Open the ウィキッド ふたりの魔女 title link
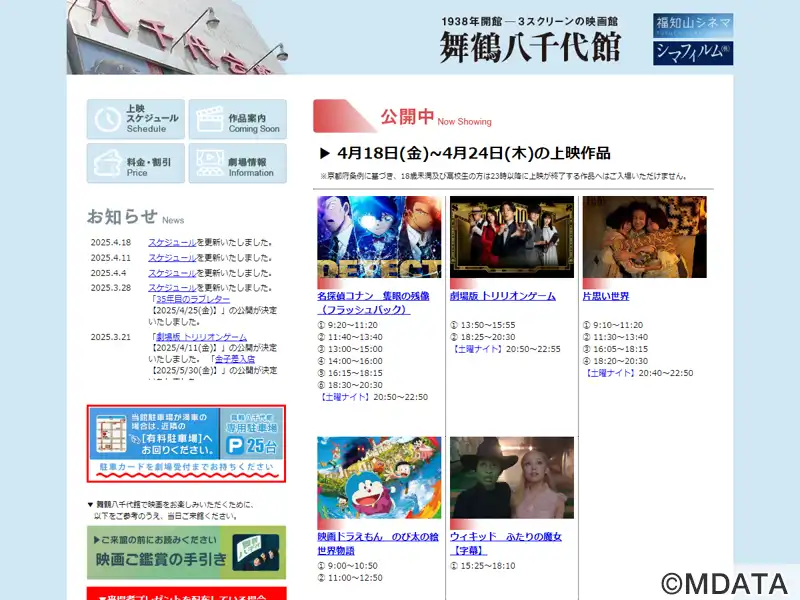The image size is (800, 600). coord(506,543)
